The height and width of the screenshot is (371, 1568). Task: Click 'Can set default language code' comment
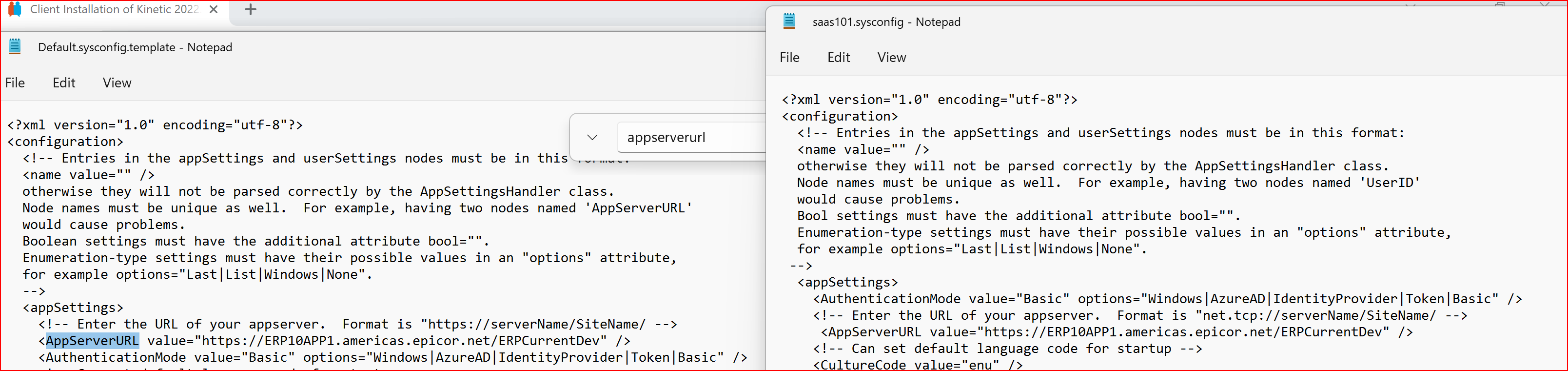tap(1008, 349)
